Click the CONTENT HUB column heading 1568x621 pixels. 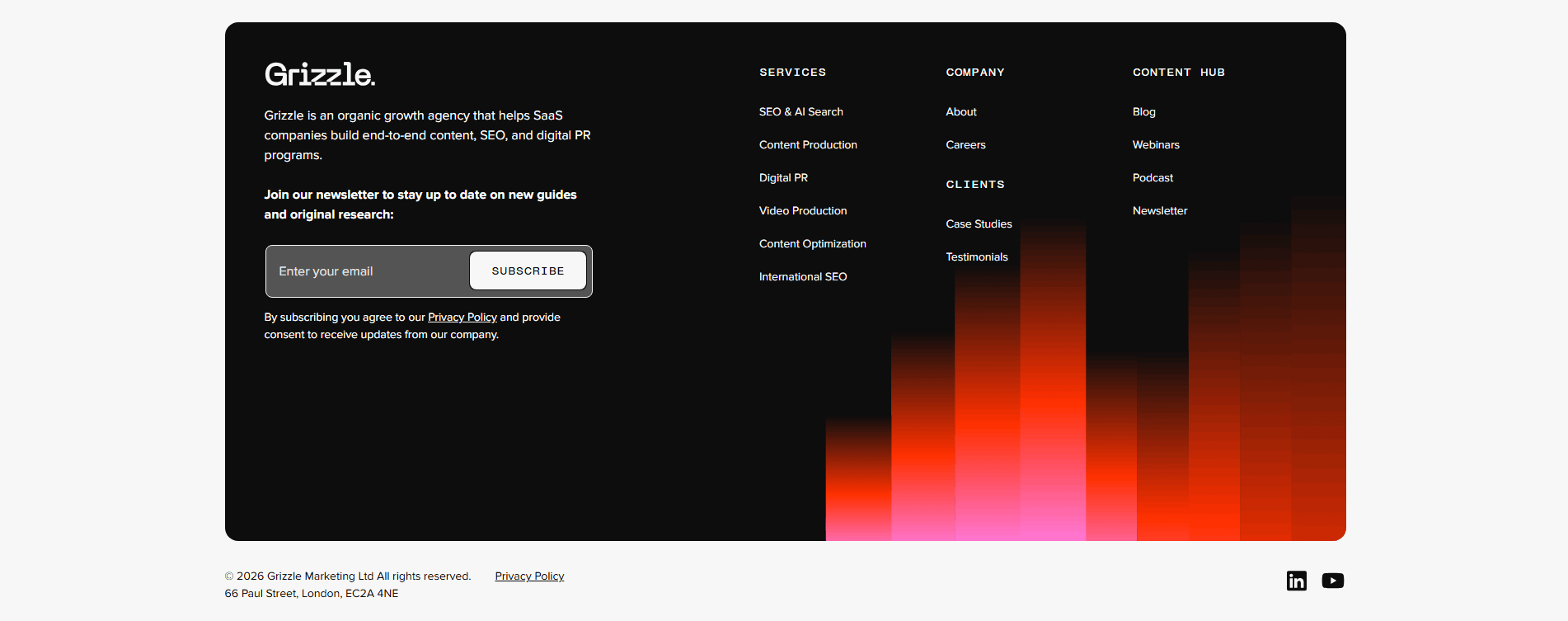[1178, 72]
